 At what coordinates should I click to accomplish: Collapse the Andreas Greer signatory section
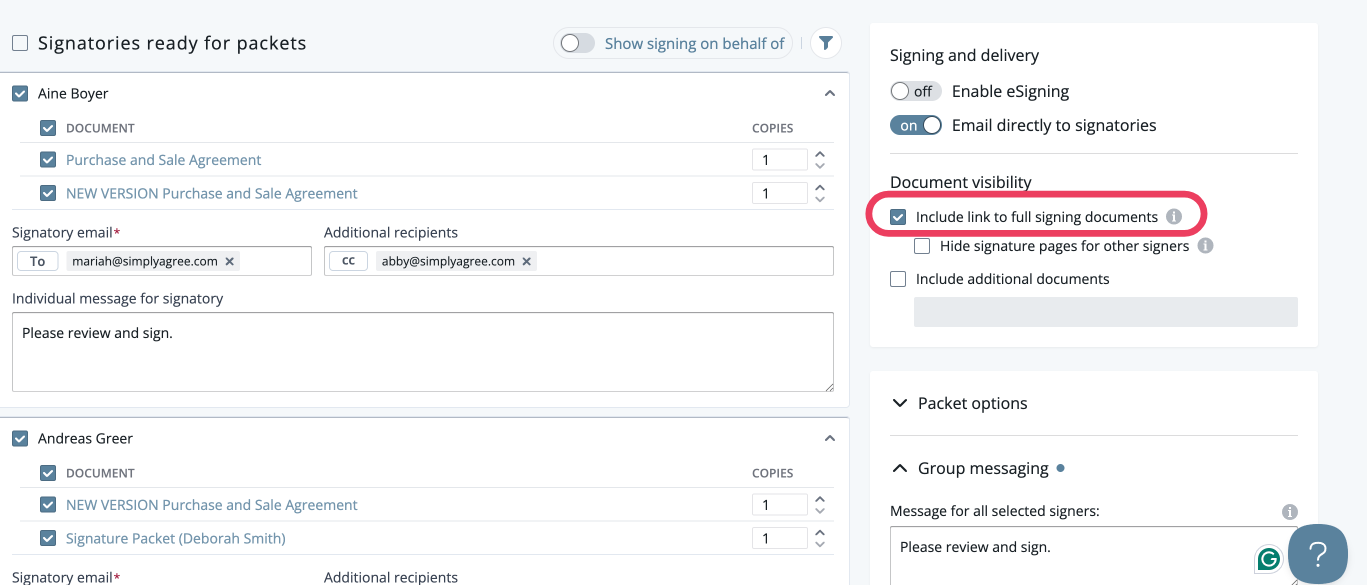click(x=829, y=438)
